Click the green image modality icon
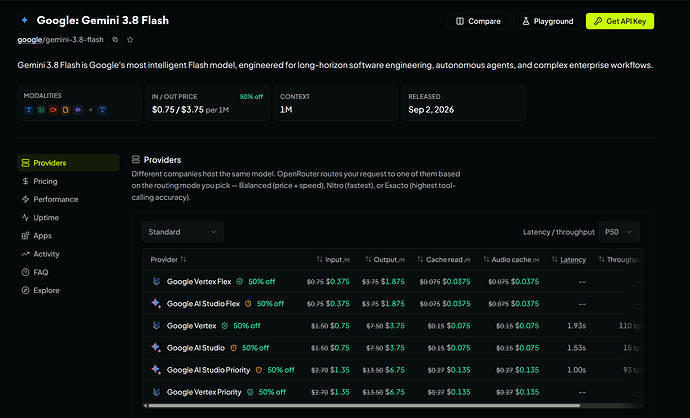 coord(41,110)
